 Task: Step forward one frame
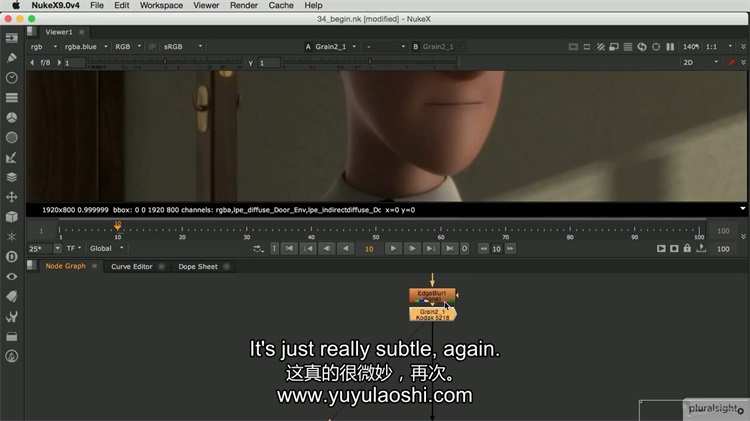411,249
